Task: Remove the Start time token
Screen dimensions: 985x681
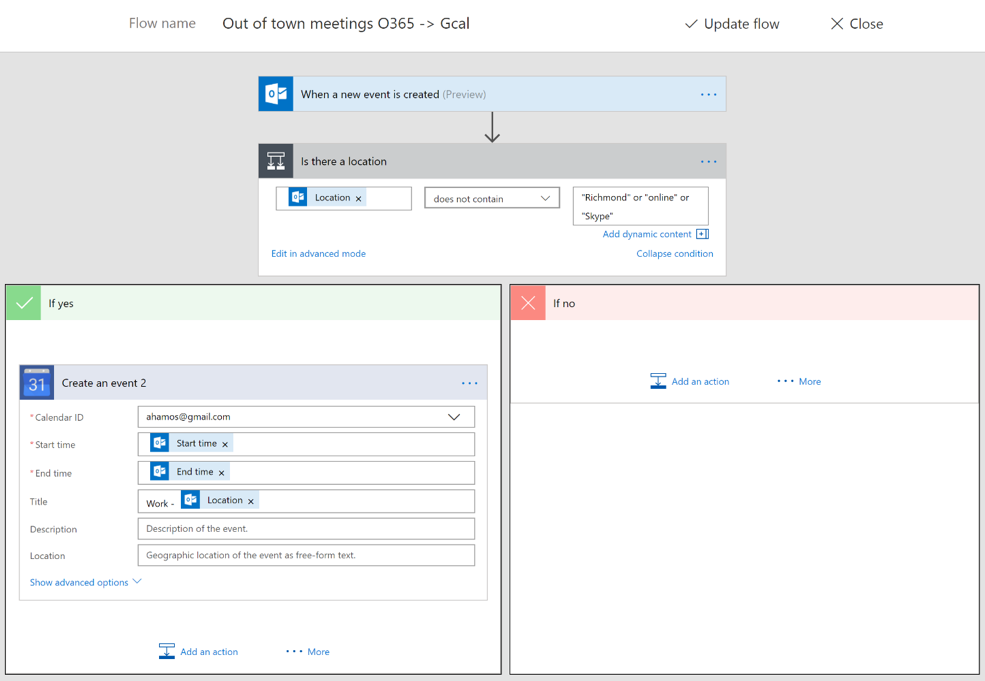Action: pyautogui.click(x=225, y=444)
